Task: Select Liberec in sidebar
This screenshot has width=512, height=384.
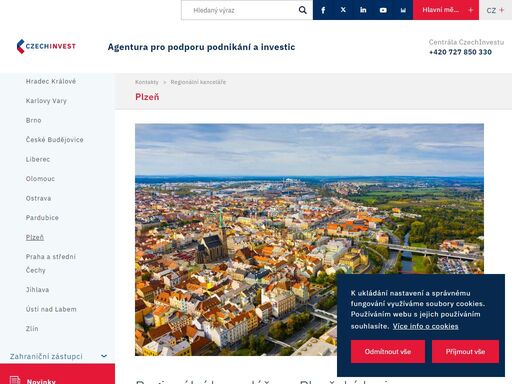Action: pos(38,159)
